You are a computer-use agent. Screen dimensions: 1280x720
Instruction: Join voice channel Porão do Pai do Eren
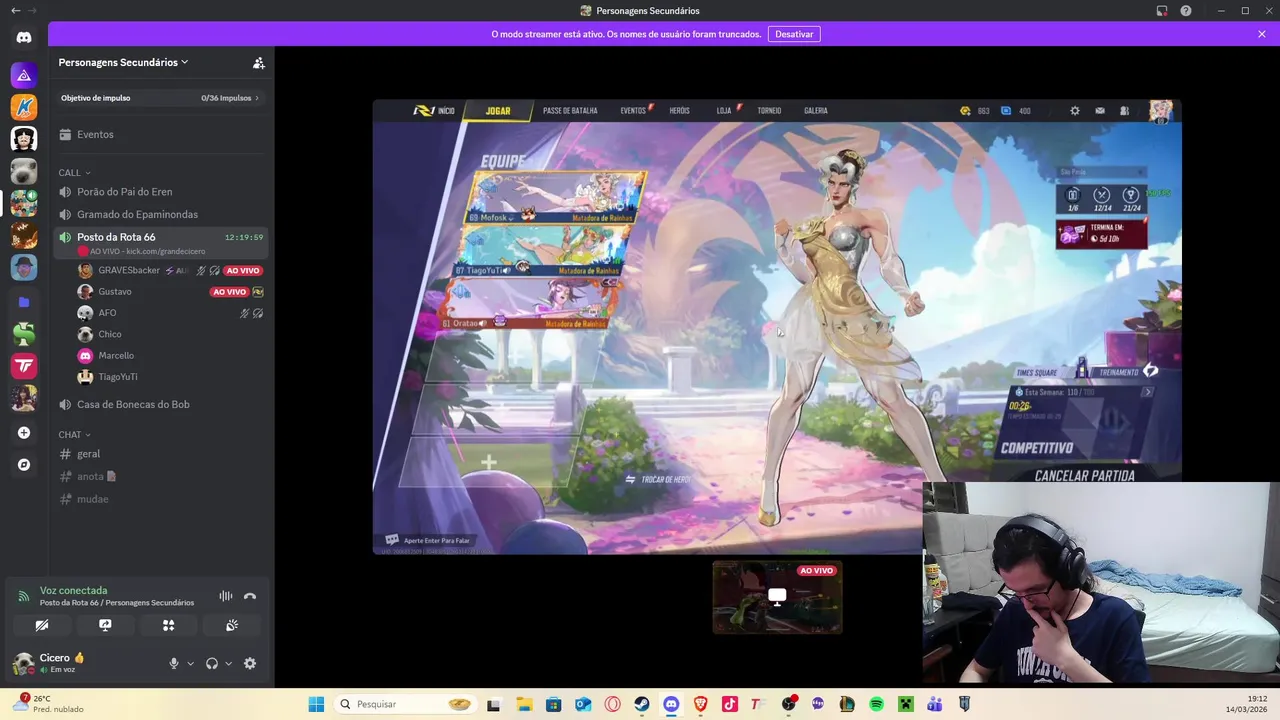coord(161,191)
